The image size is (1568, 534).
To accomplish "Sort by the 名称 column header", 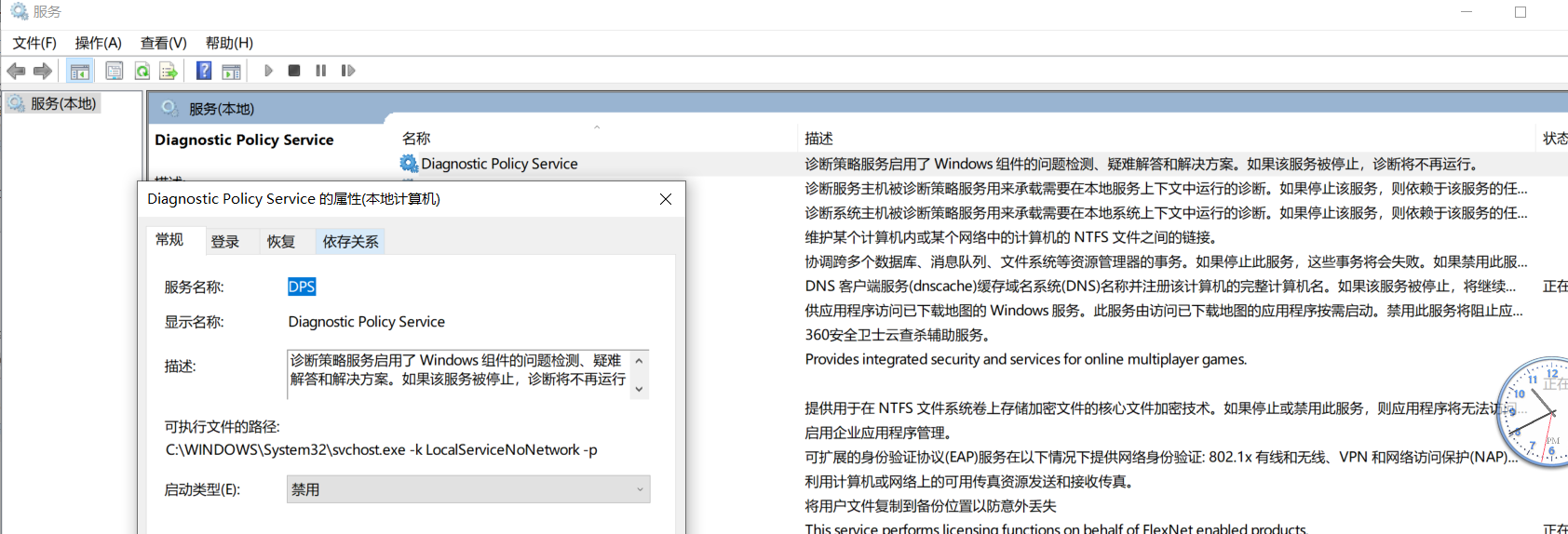I will pos(416,138).
